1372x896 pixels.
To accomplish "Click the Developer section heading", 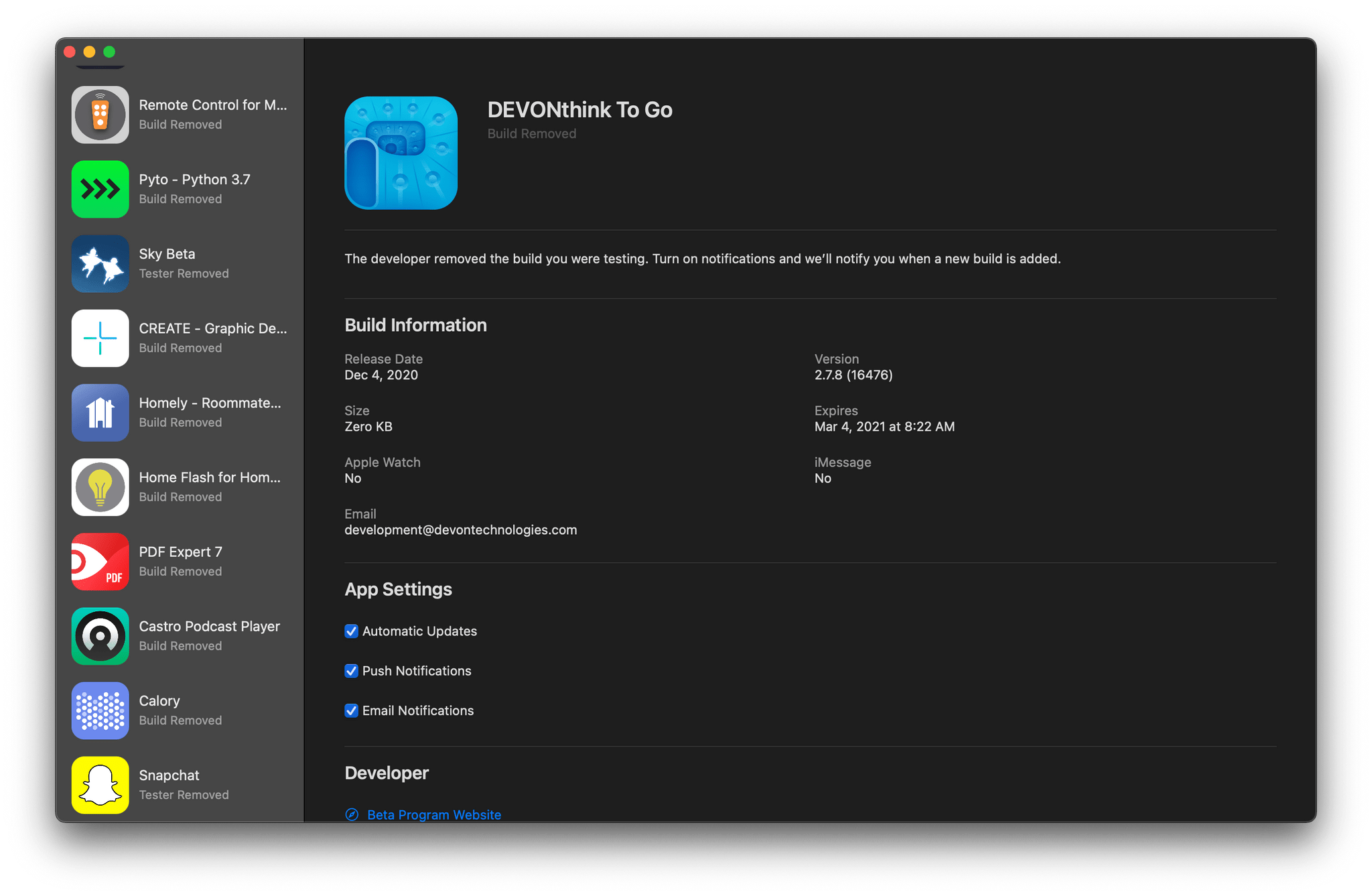I will pyautogui.click(x=387, y=773).
